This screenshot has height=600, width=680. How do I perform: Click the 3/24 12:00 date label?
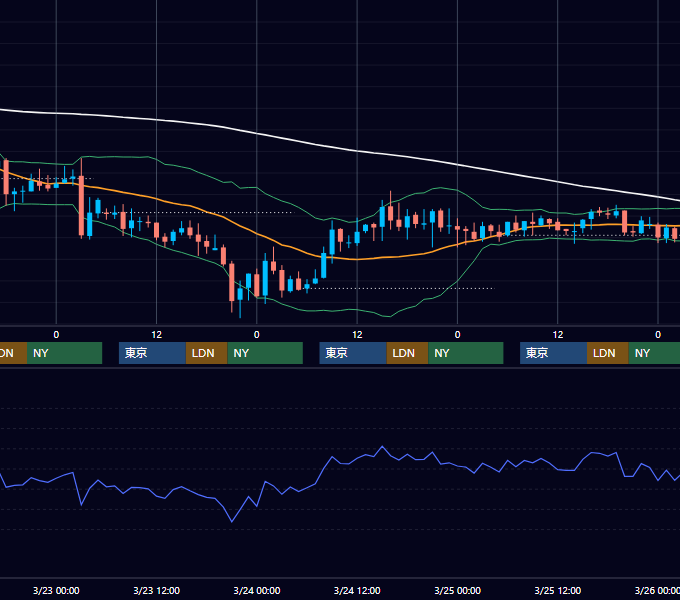pos(357,590)
